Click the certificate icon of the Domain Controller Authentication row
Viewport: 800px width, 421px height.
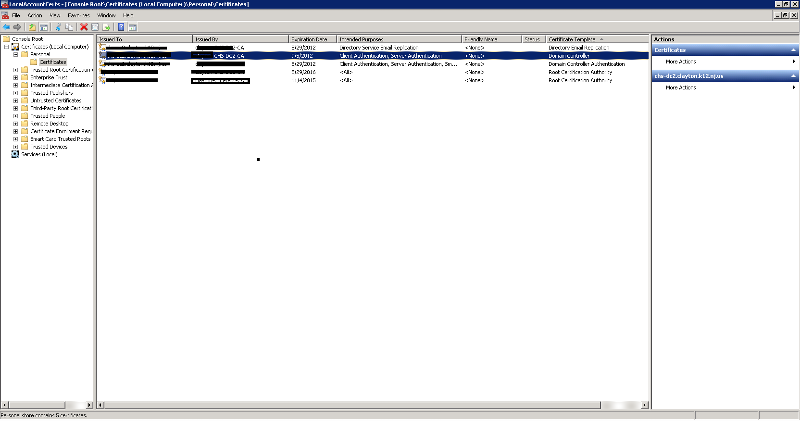pos(103,64)
